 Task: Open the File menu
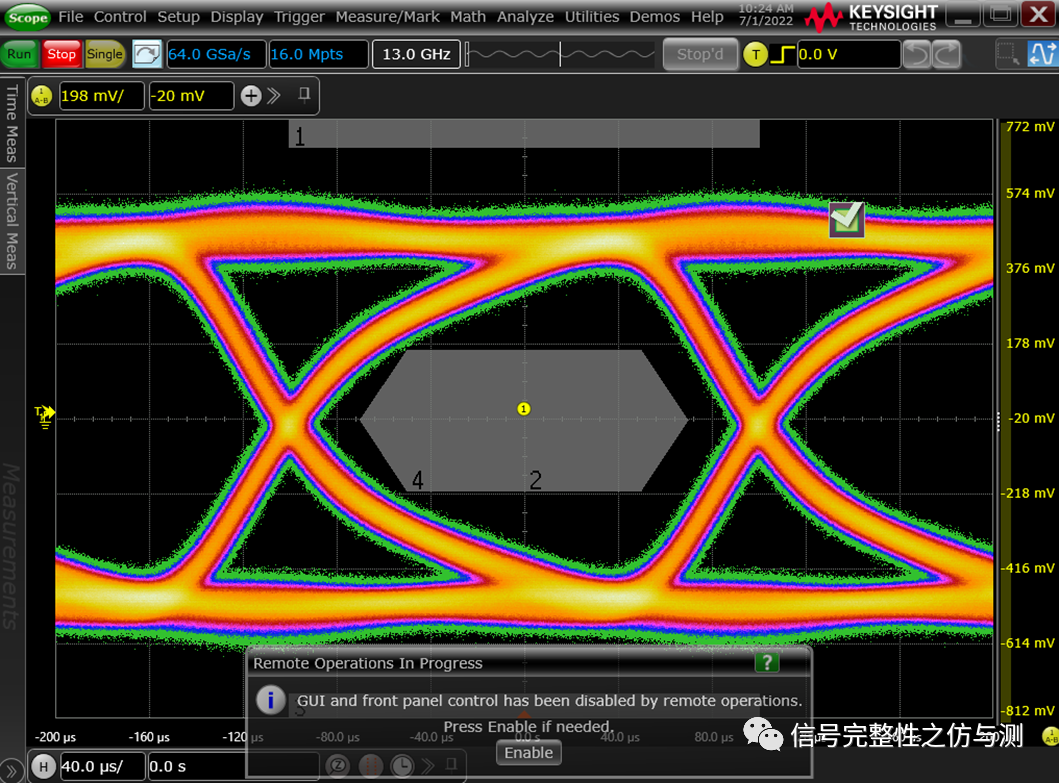point(70,16)
